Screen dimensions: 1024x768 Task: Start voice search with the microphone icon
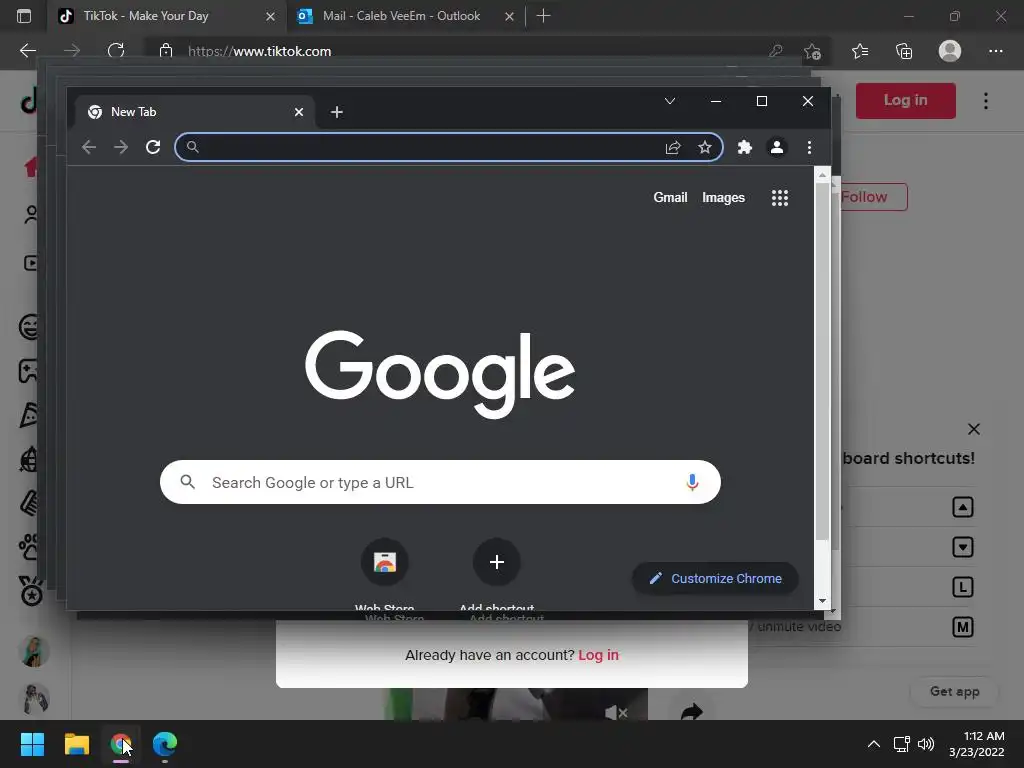(x=692, y=482)
